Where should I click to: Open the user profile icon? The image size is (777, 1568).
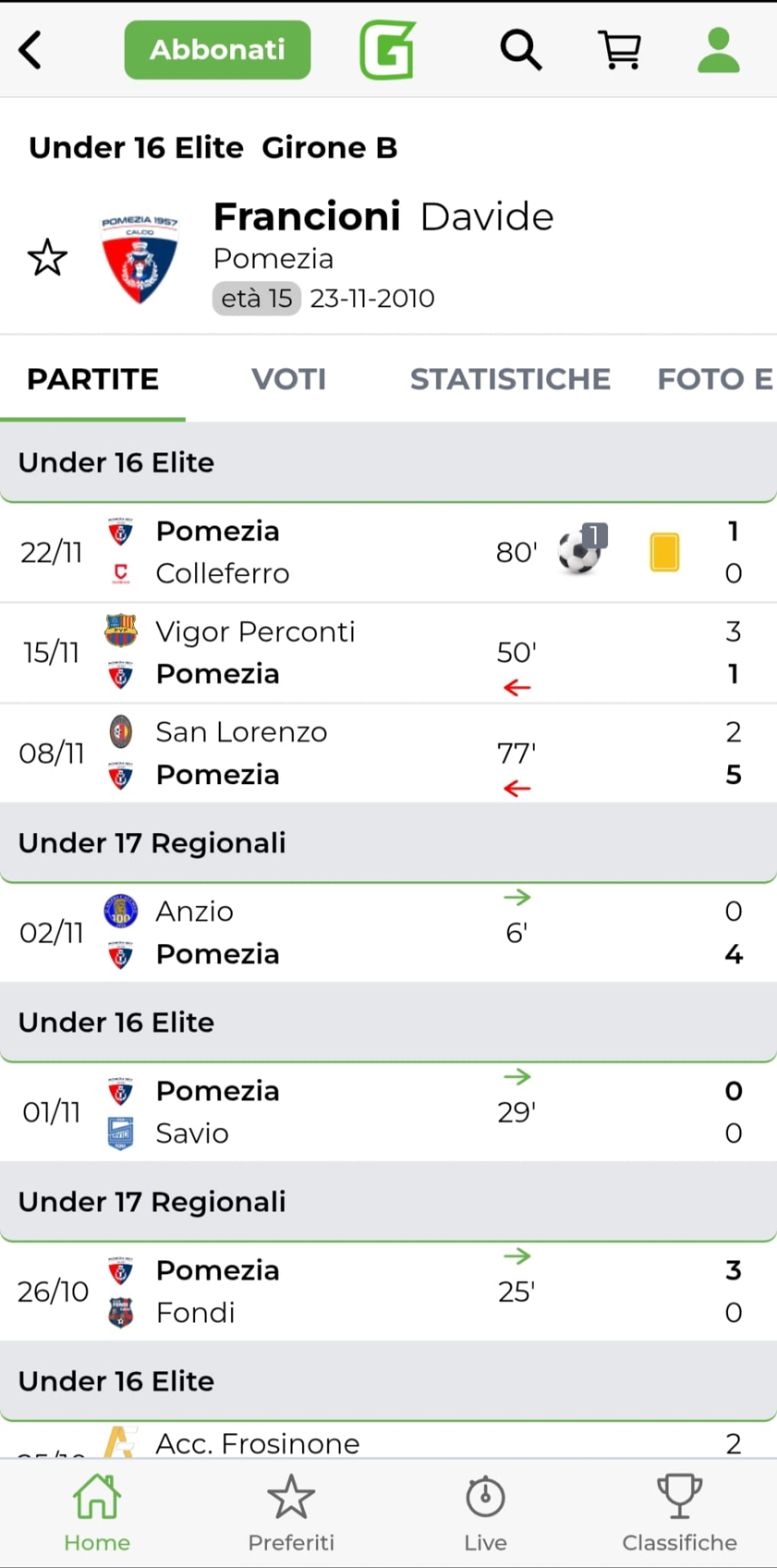(718, 50)
